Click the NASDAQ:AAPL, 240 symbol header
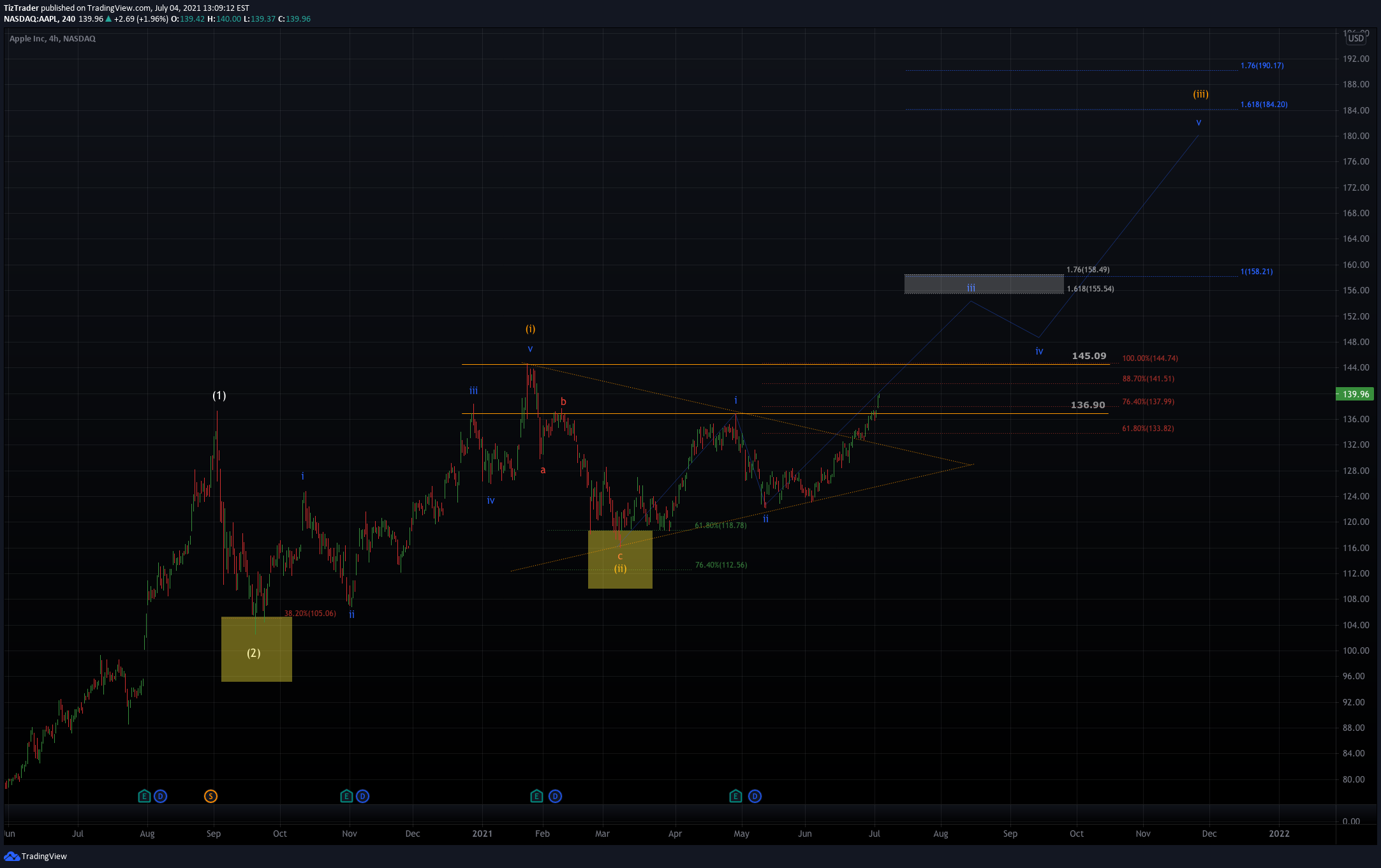The height and width of the screenshot is (868, 1381). [40, 18]
